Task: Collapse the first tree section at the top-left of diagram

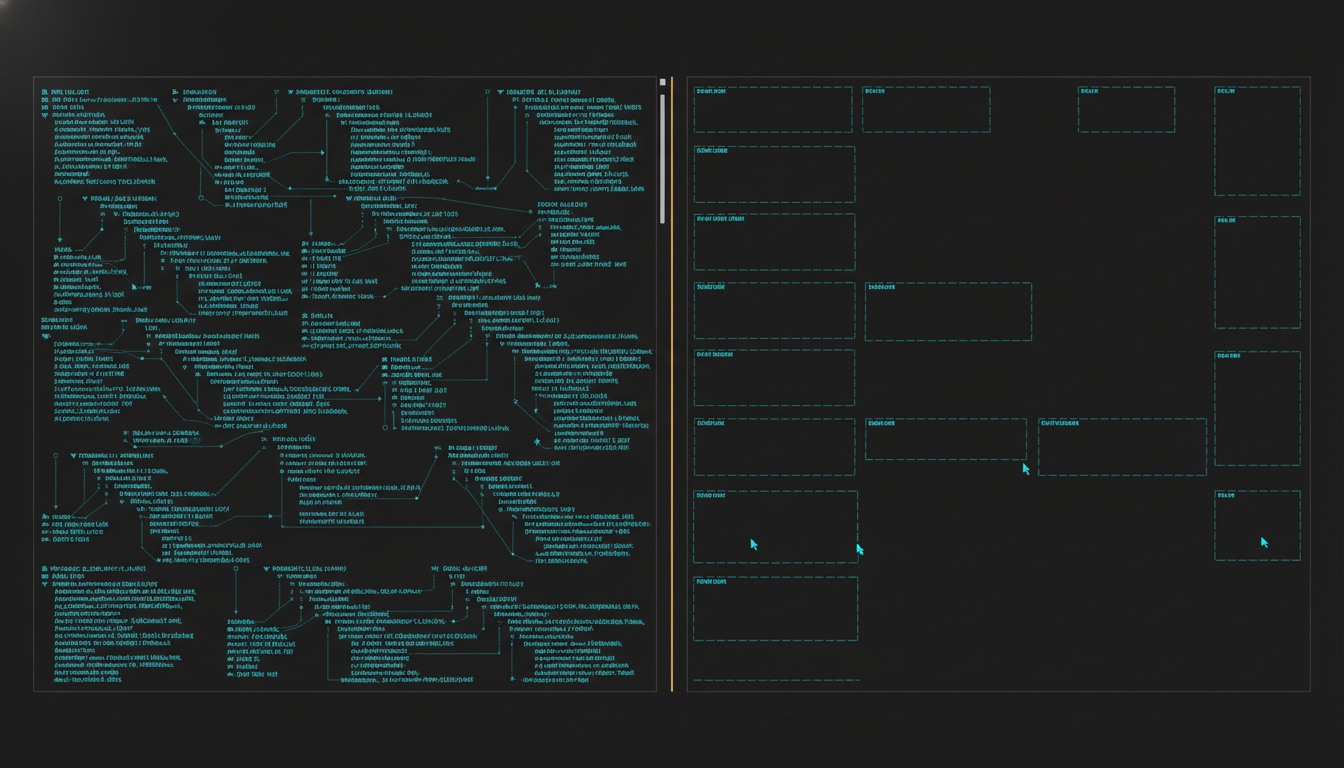Action: (45, 115)
